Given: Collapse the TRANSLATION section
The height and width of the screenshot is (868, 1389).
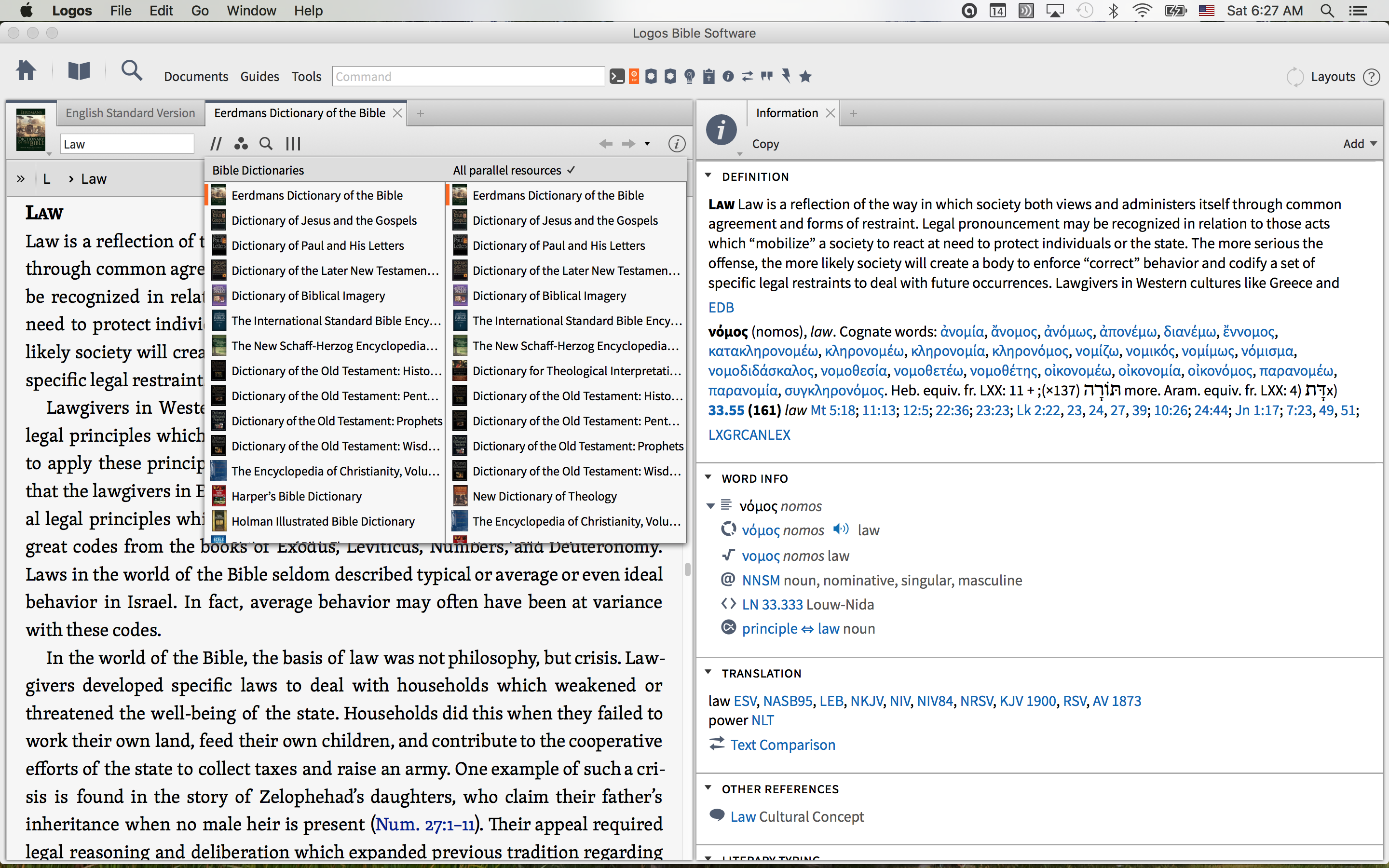Looking at the screenshot, I should click(x=708, y=672).
